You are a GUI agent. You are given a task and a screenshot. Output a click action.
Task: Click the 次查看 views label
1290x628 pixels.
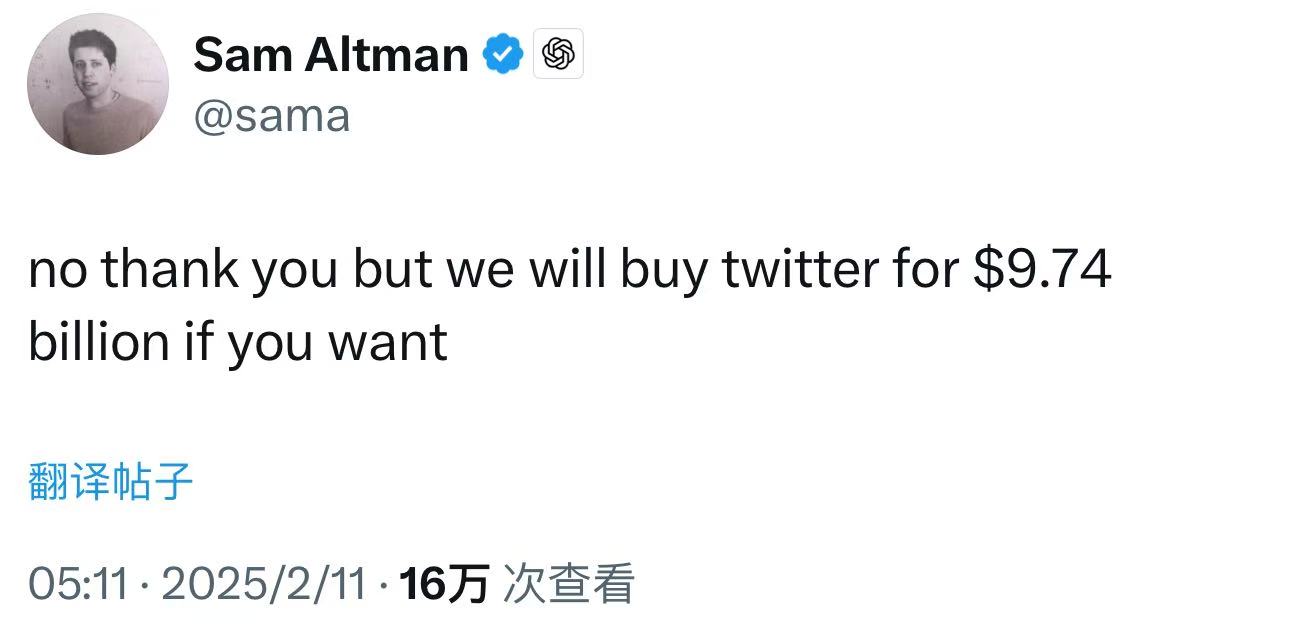568,584
